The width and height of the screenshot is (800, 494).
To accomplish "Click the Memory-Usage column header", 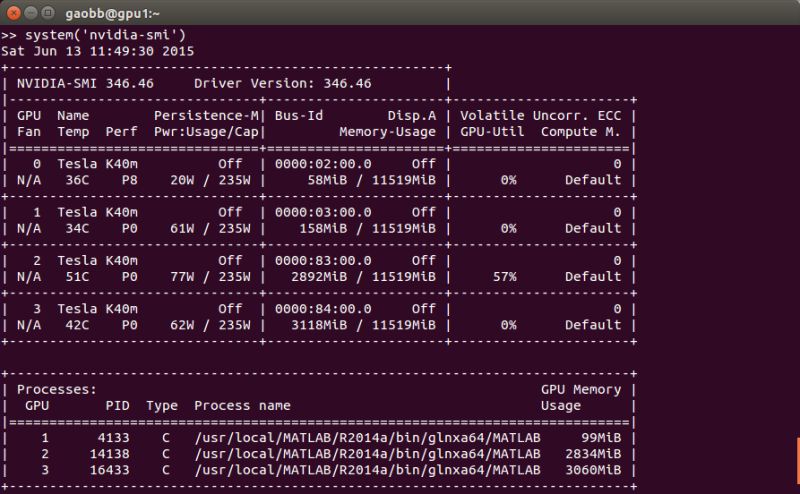I will point(388,132).
